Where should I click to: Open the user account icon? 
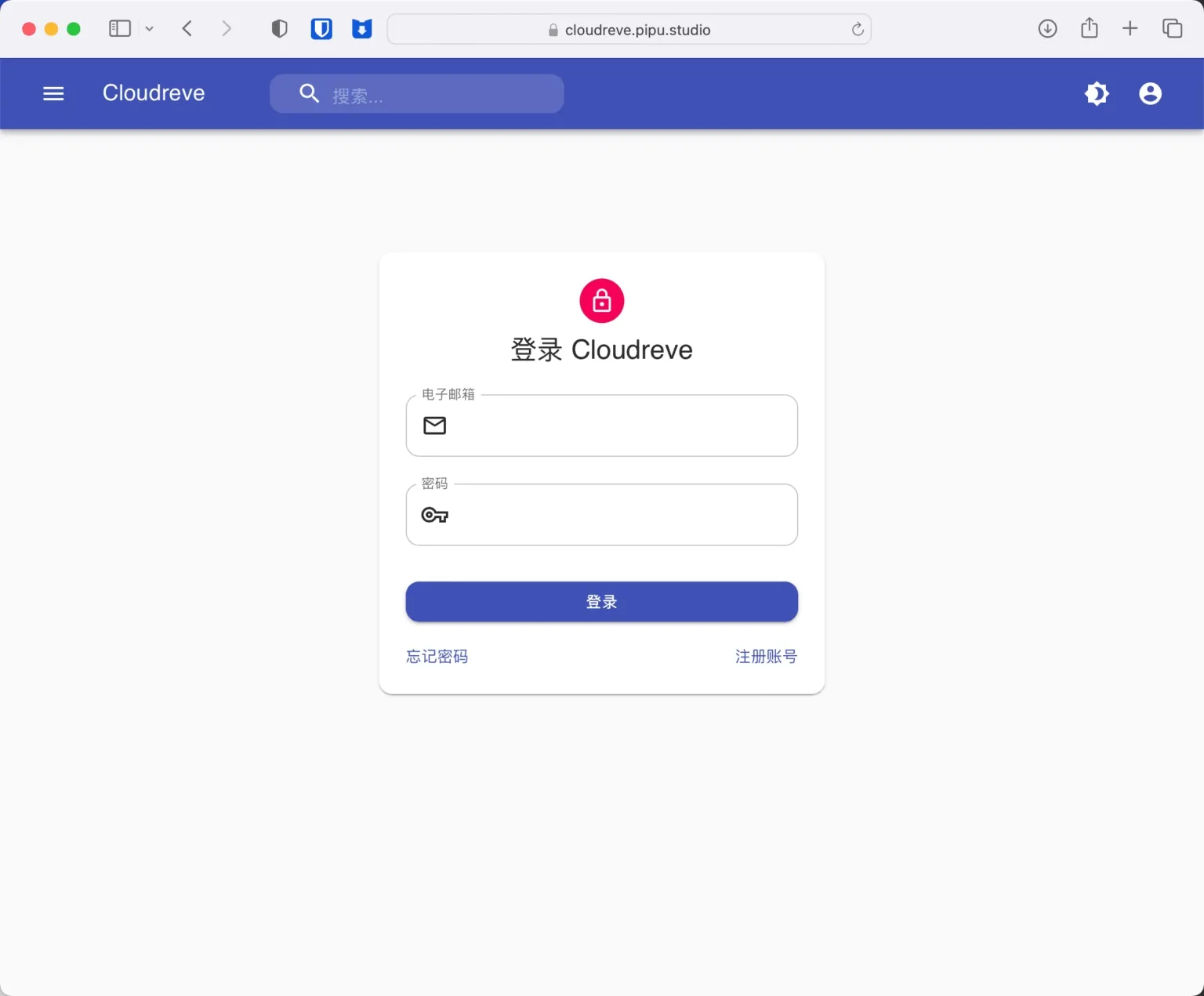pyautogui.click(x=1150, y=94)
